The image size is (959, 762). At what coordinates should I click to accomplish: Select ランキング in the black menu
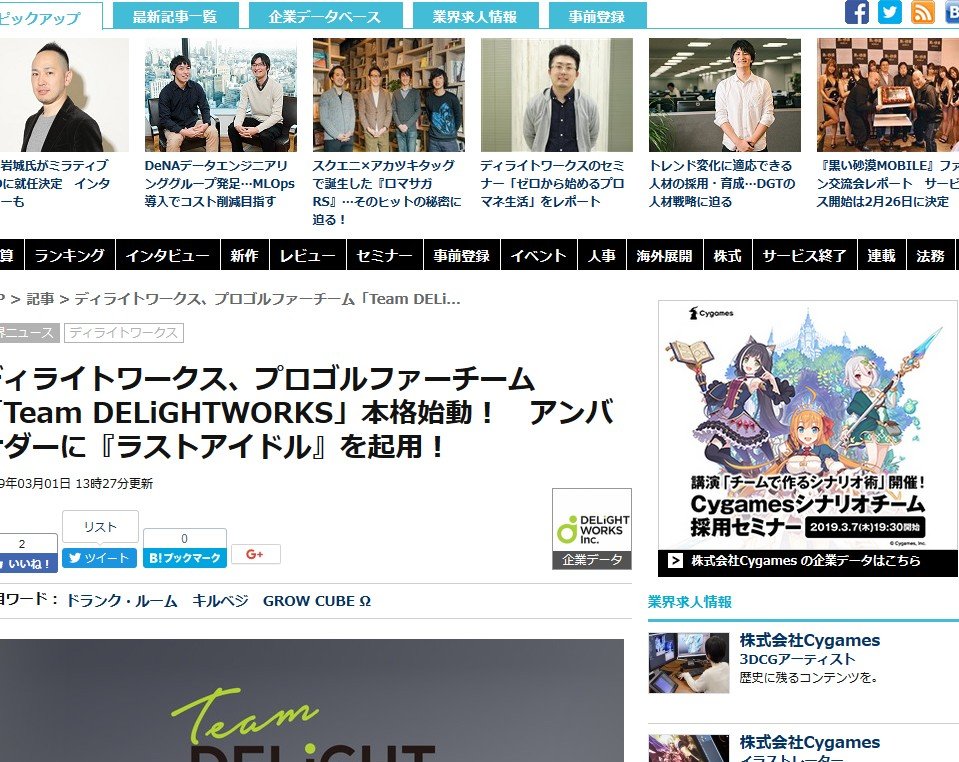[x=70, y=255]
